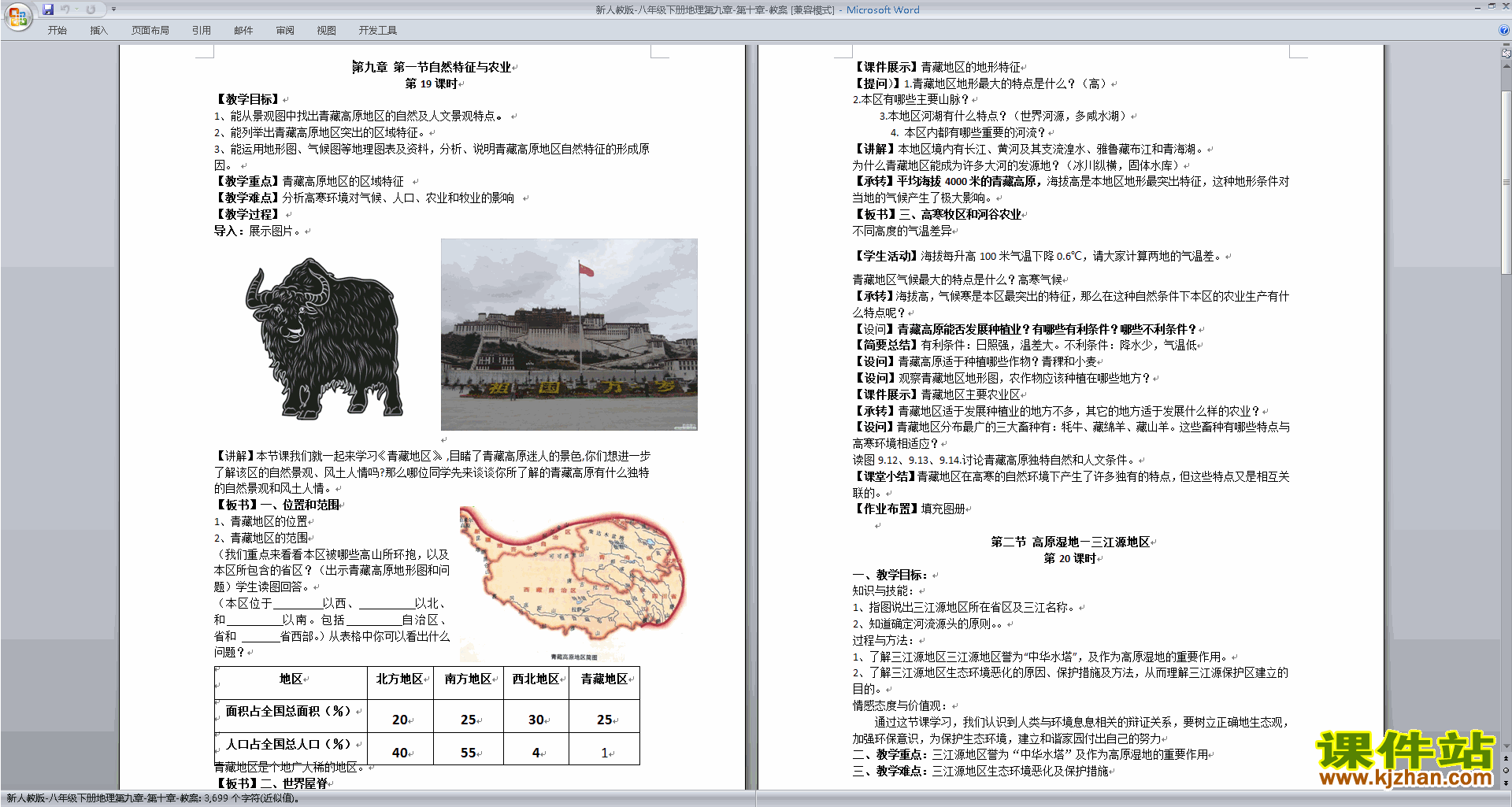Toggle the ruler icon above the scrollbar
1512x807 pixels.
pyautogui.click(x=1506, y=54)
